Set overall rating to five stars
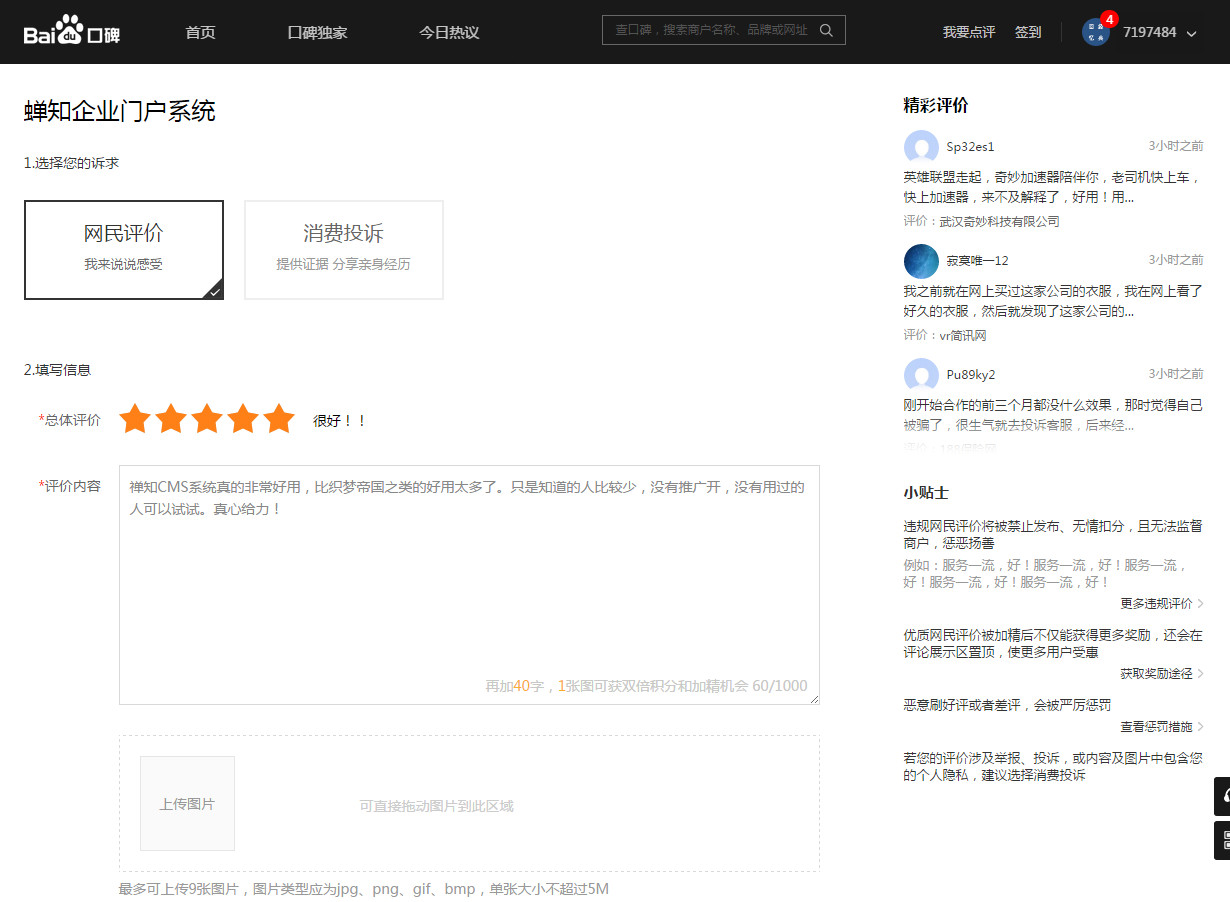 278,419
